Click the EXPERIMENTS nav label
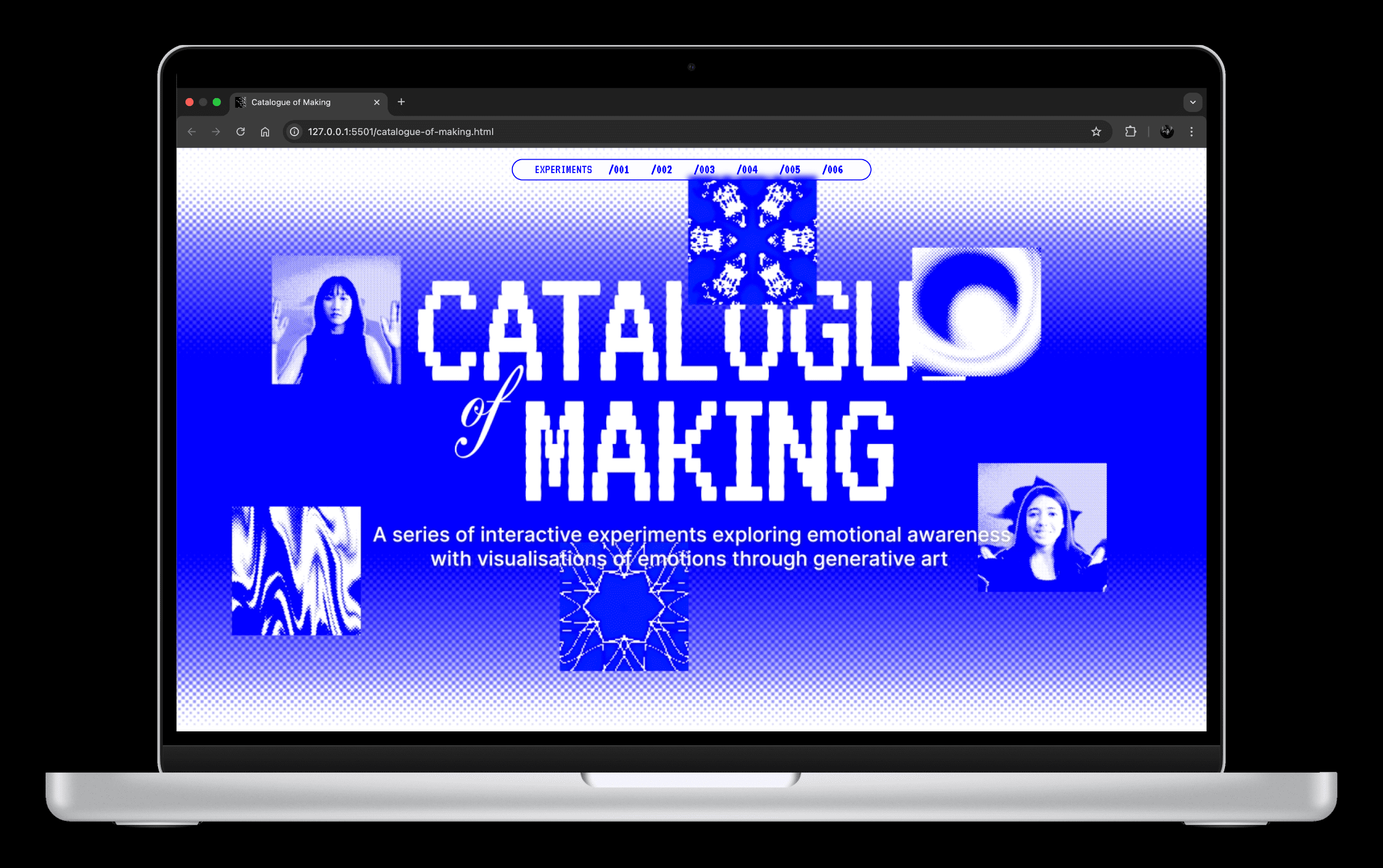This screenshot has height=868, width=1383. tap(563, 170)
